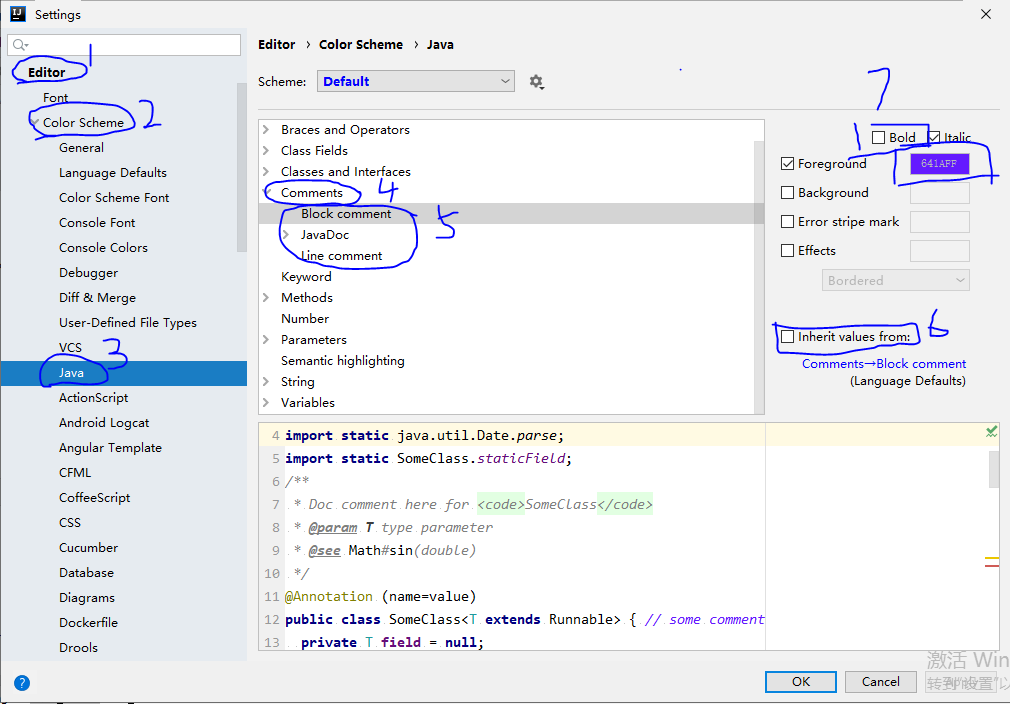Check the Error stripe mark option
The width and height of the screenshot is (1010, 704).
(x=787, y=222)
